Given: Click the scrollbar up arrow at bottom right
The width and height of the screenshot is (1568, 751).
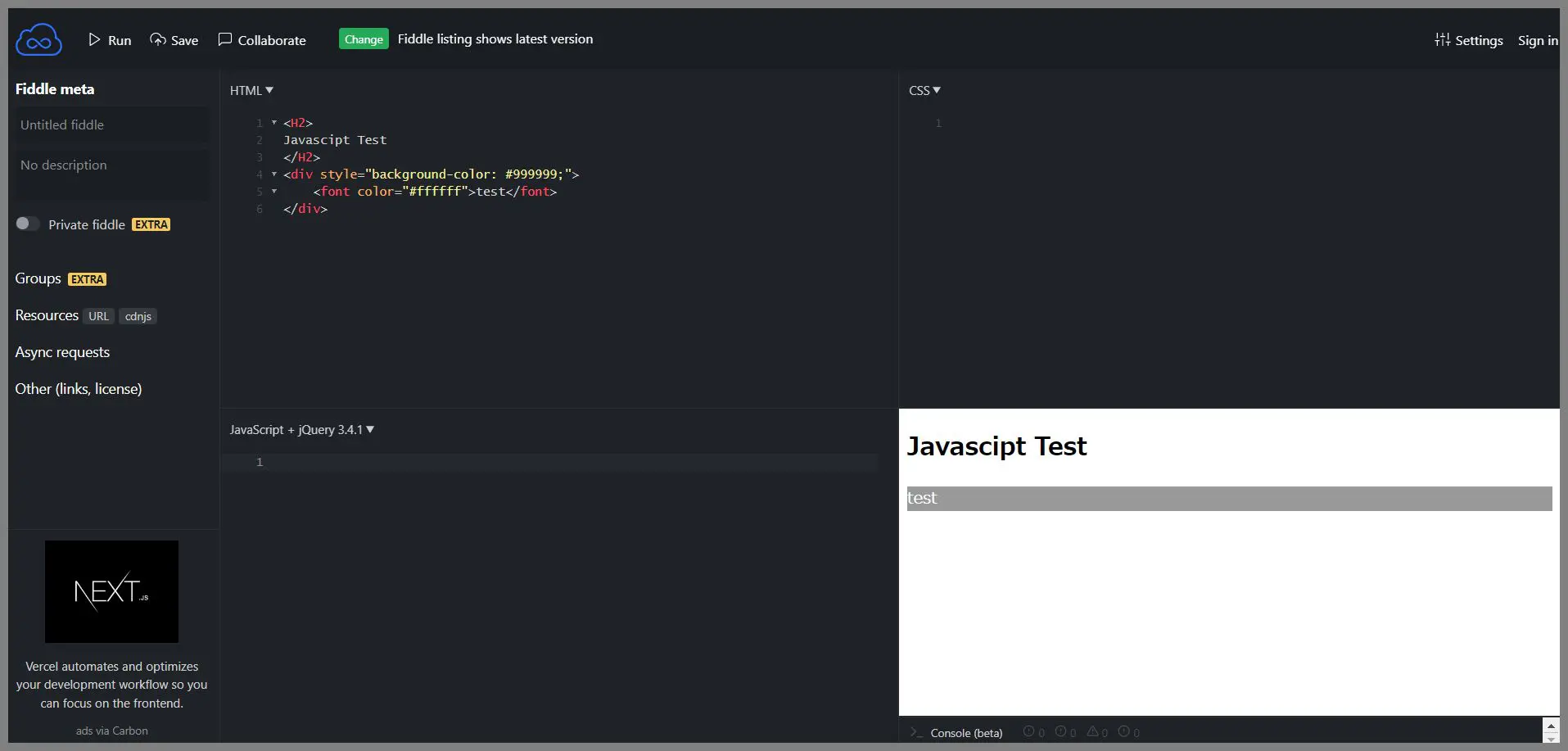Looking at the screenshot, I should pyautogui.click(x=1550, y=726).
